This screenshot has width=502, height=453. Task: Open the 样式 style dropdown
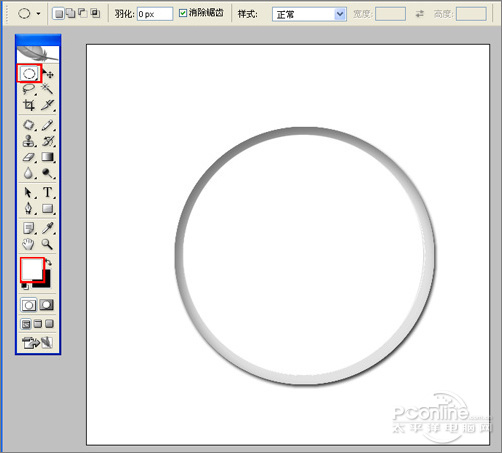point(309,14)
